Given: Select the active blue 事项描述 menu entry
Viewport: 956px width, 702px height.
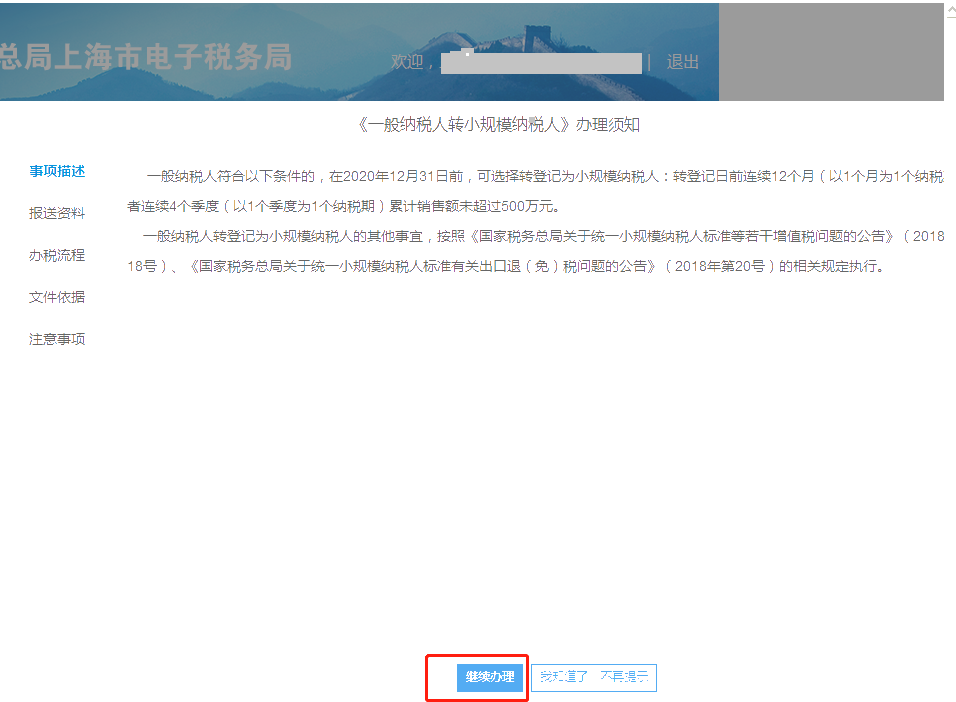Looking at the screenshot, I should coord(59,171).
